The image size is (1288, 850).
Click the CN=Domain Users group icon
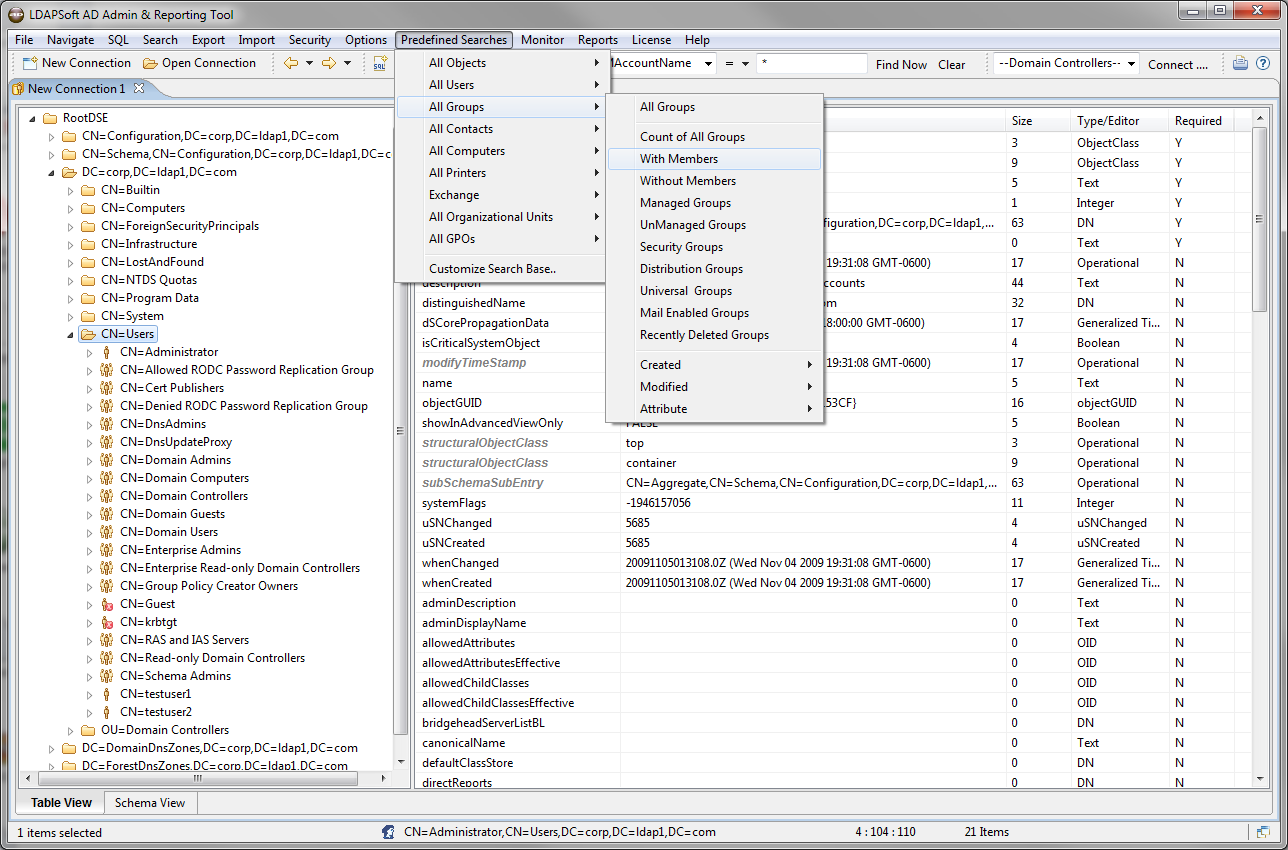(106, 532)
